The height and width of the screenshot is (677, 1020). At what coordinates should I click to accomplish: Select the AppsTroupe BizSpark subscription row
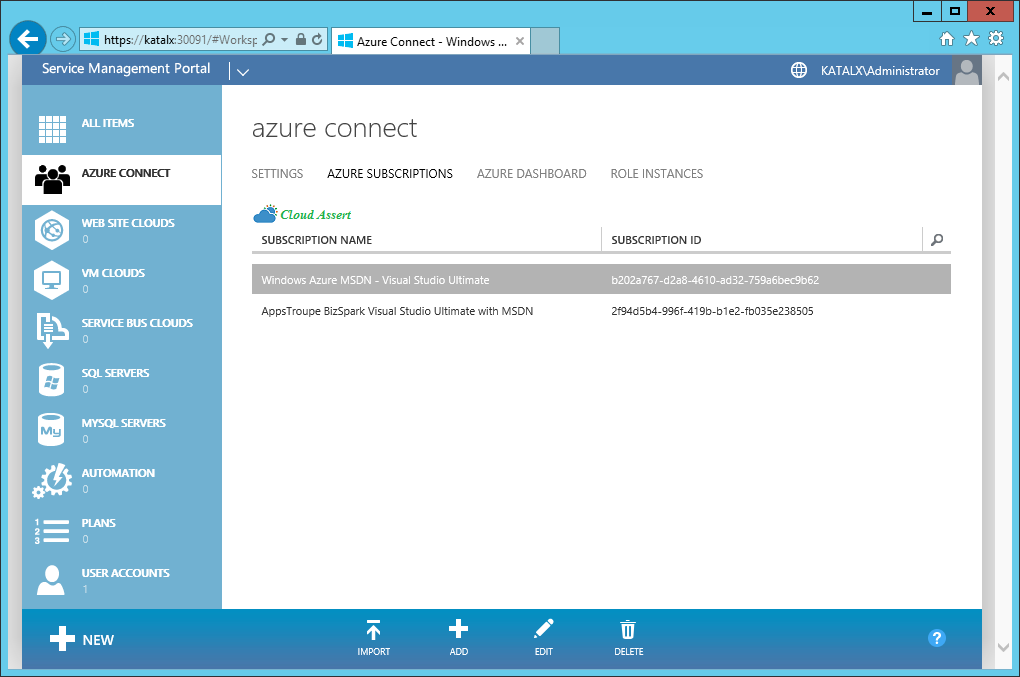coord(601,311)
